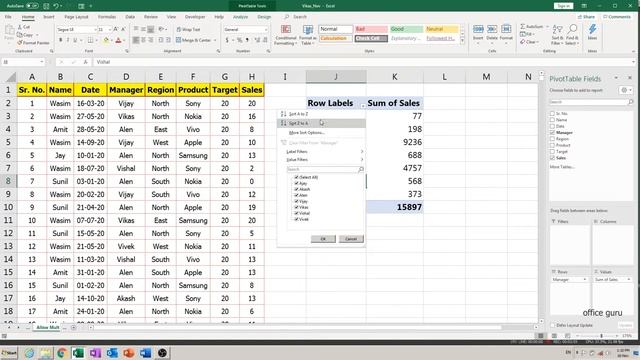The image size is (640, 360).
Task: Click the Comments button
Action: pyautogui.click(x=617, y=17)
